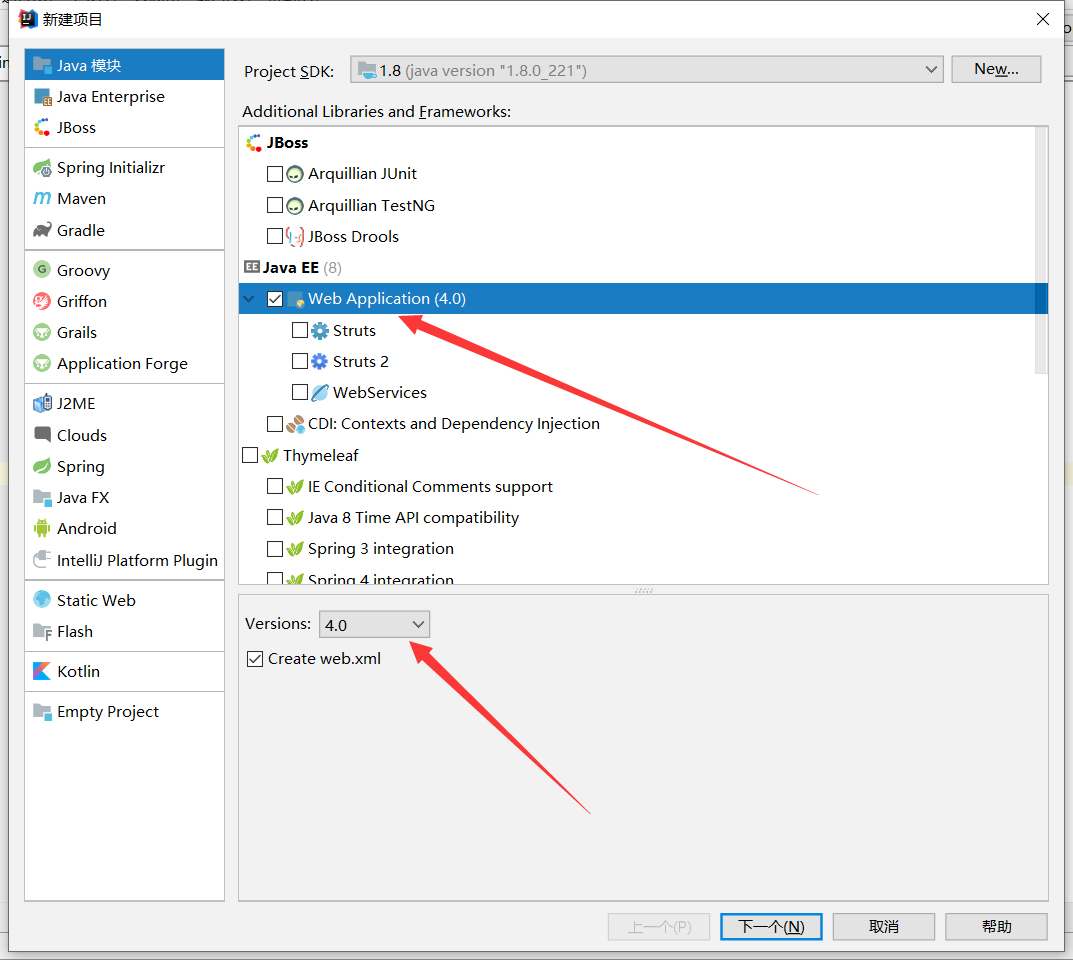Click the Web Application (4.0) row icon
Image resolution: width=1073 pixels, height=960 pixels.
pos(296,300)
